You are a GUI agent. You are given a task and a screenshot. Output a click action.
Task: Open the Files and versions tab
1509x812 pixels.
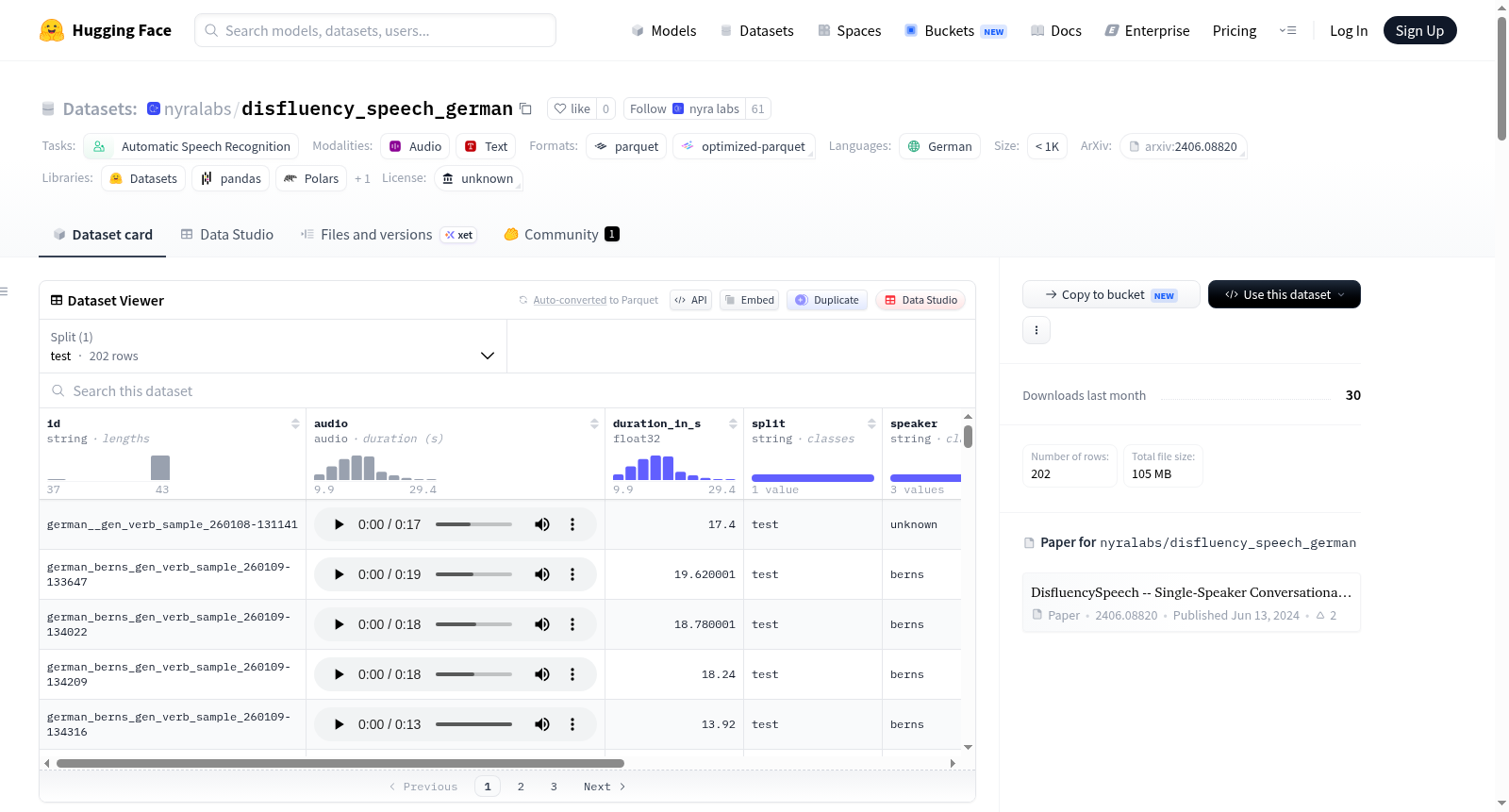point(389,235)
